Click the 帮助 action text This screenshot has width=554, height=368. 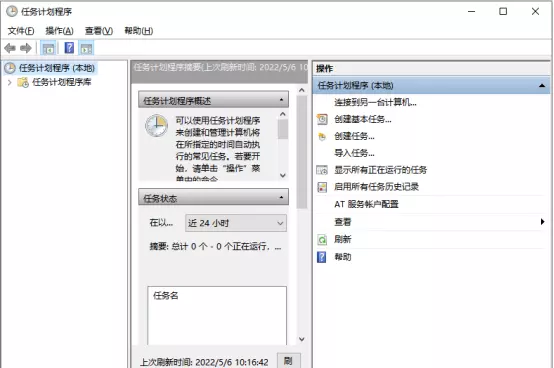click(343, 257)
